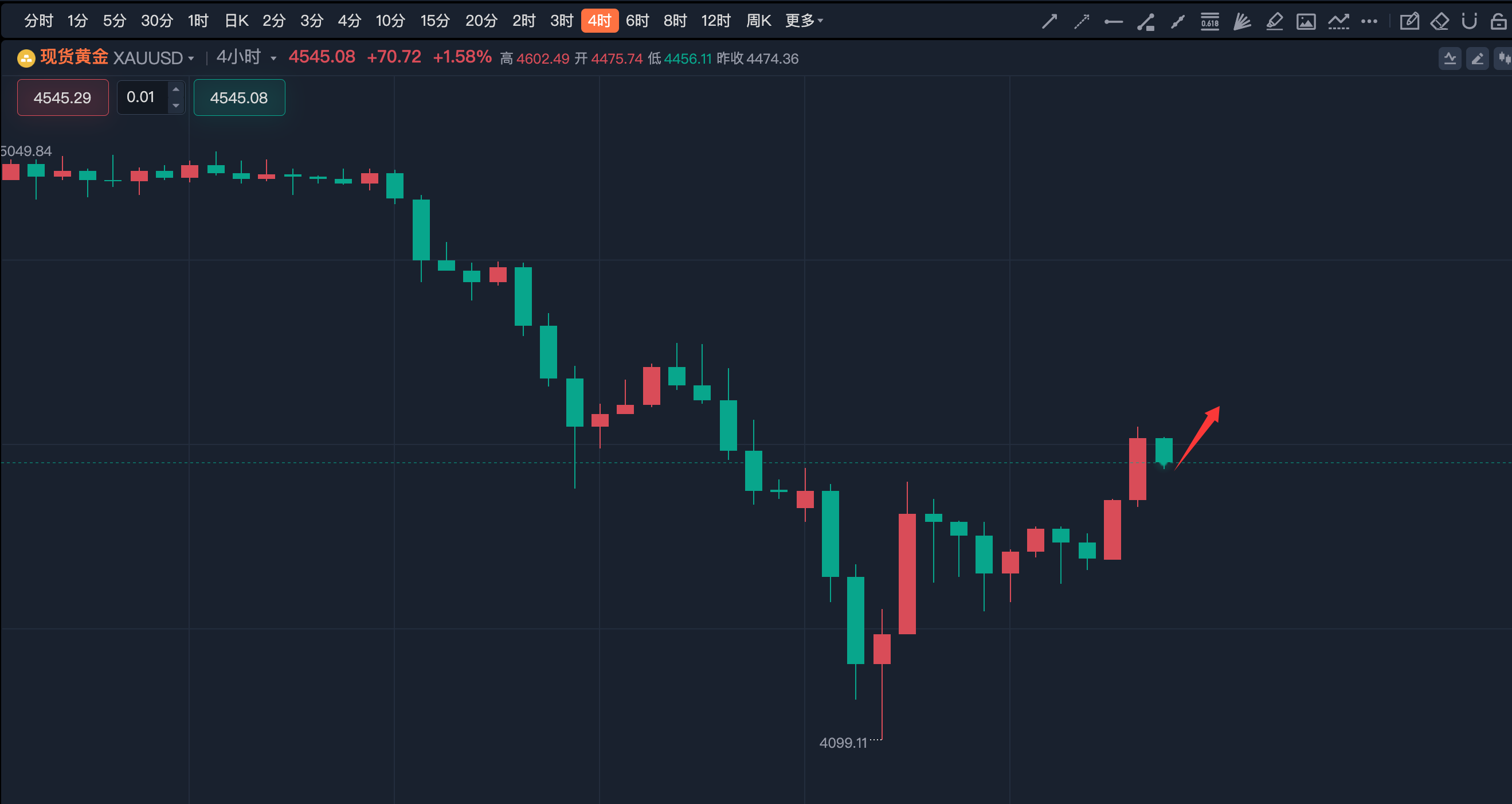Select the eraser tool
Viewport: 1512px width, 804px height.
point(1440,22)
